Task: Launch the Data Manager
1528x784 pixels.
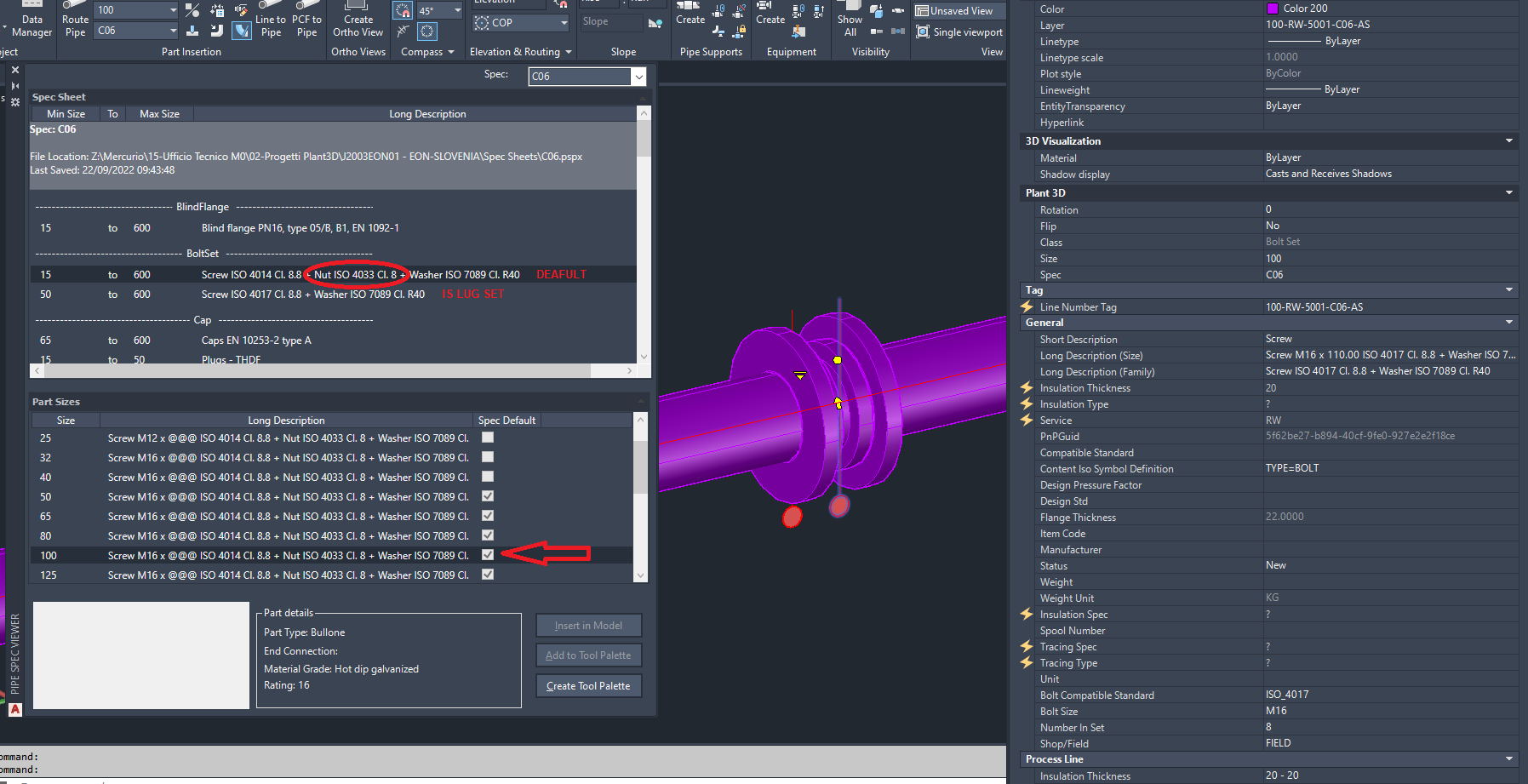Action: tap(31, 19)
